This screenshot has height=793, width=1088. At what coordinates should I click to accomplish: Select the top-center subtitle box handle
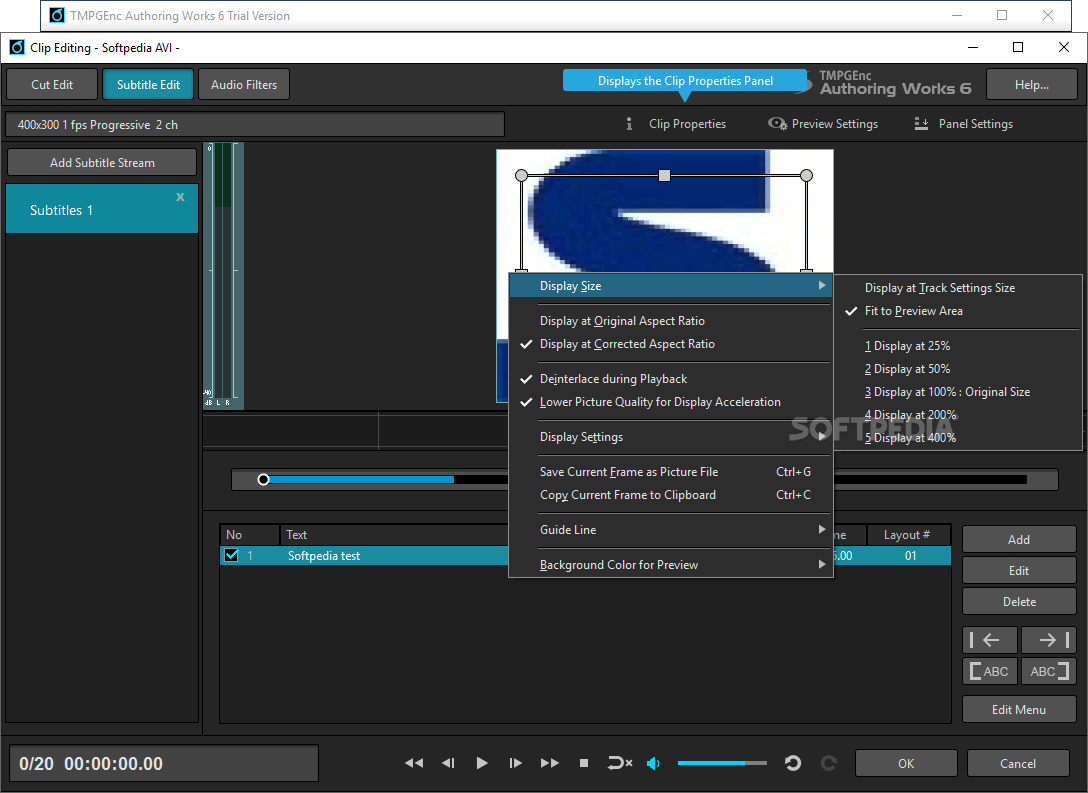pyautogui.click(x=664, y=176)
